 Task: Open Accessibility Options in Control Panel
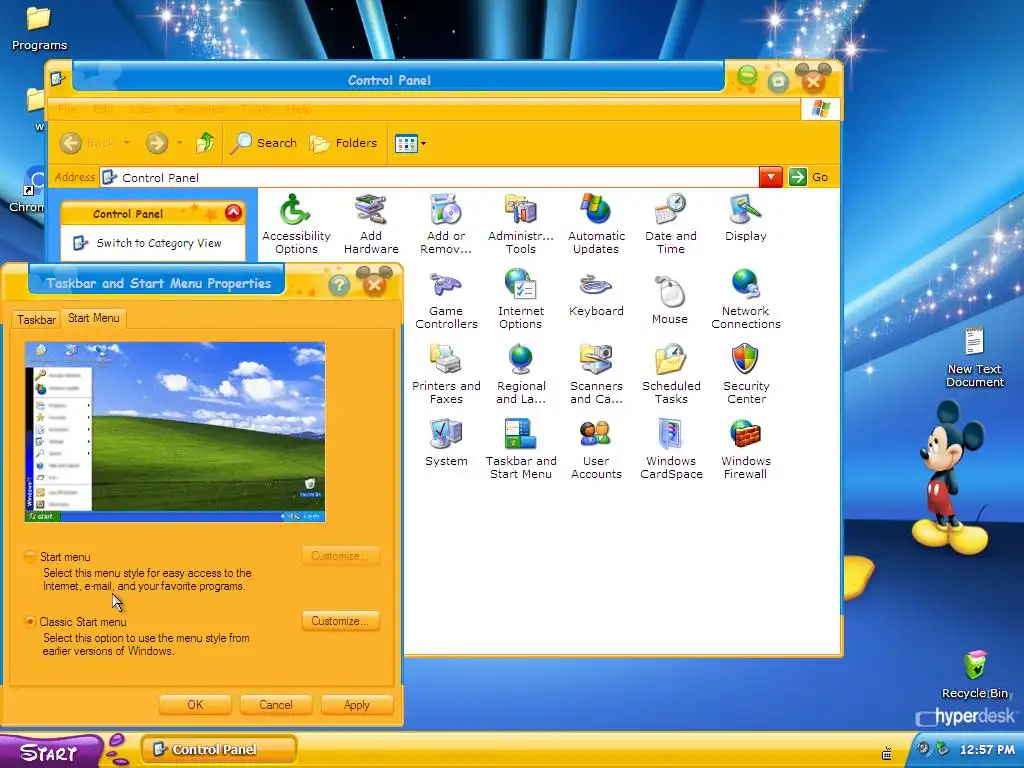296,223
